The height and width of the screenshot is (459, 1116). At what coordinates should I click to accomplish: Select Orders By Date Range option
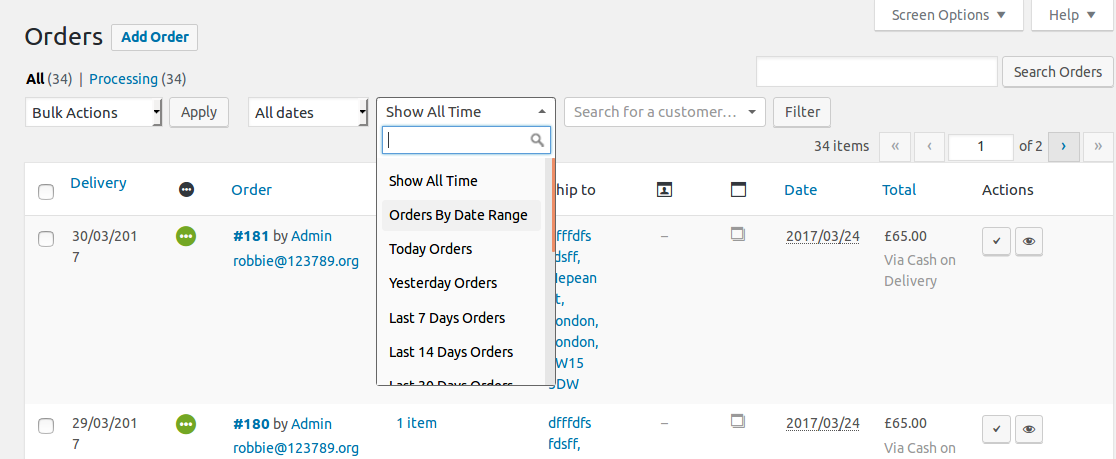pyautogui.click(x=458, y=215)
